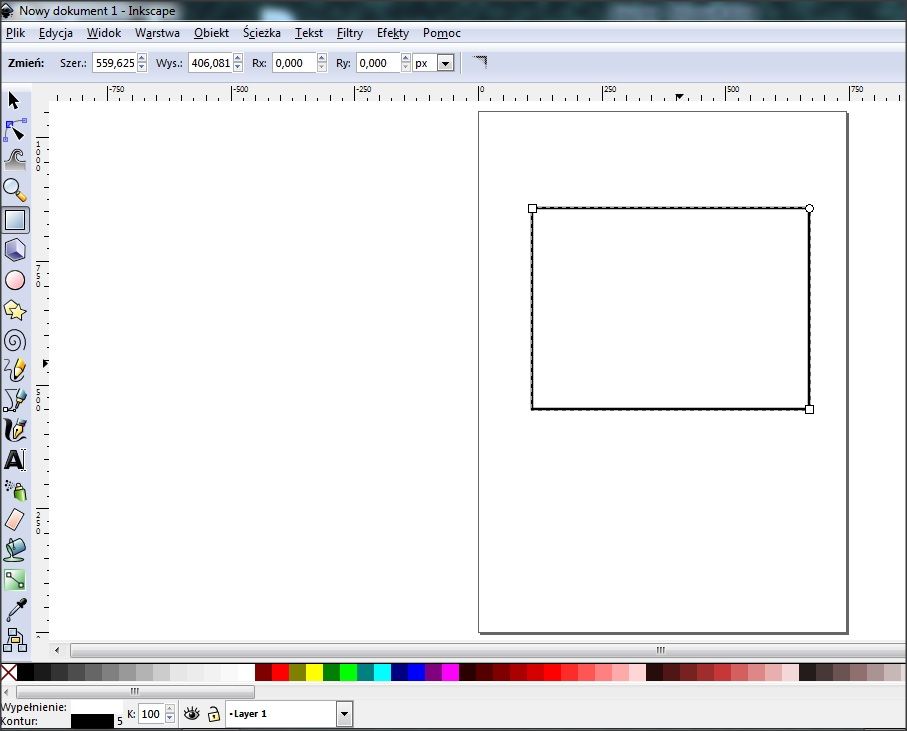907x731 pixels.
Task: Select the Star polygon tool
Action: pyautogui.click(x=15, y=310)
